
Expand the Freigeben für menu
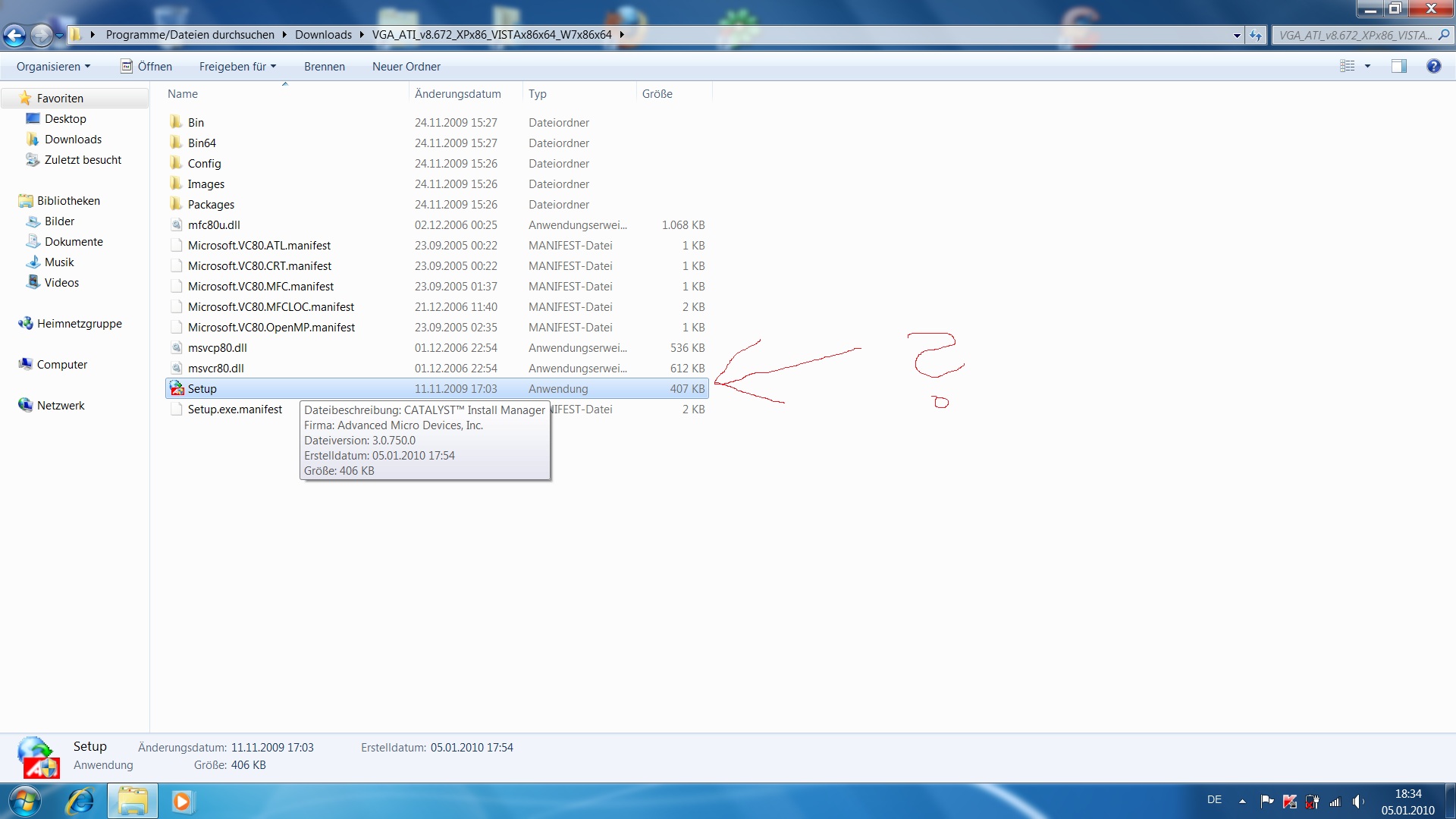237,67
